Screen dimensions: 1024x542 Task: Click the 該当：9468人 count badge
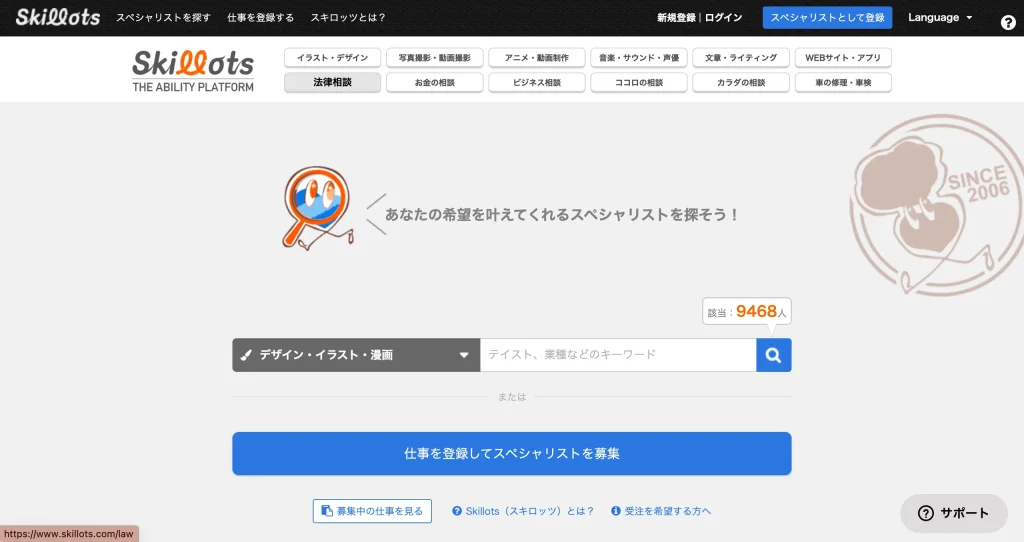click(747, 311)
